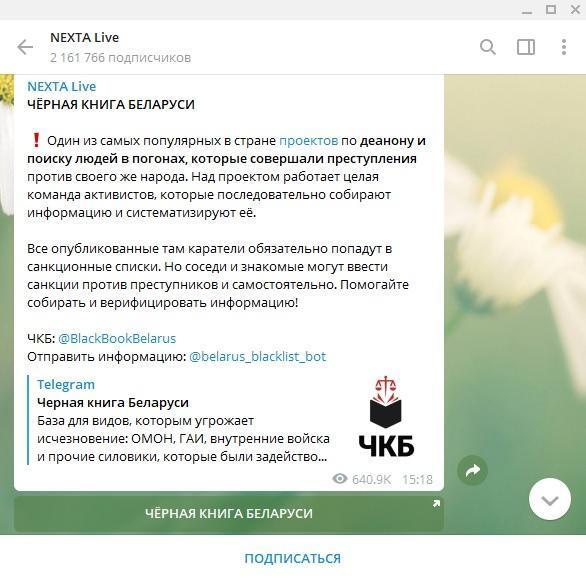Click the eye icon showing 640.9K views

(340, 479)
